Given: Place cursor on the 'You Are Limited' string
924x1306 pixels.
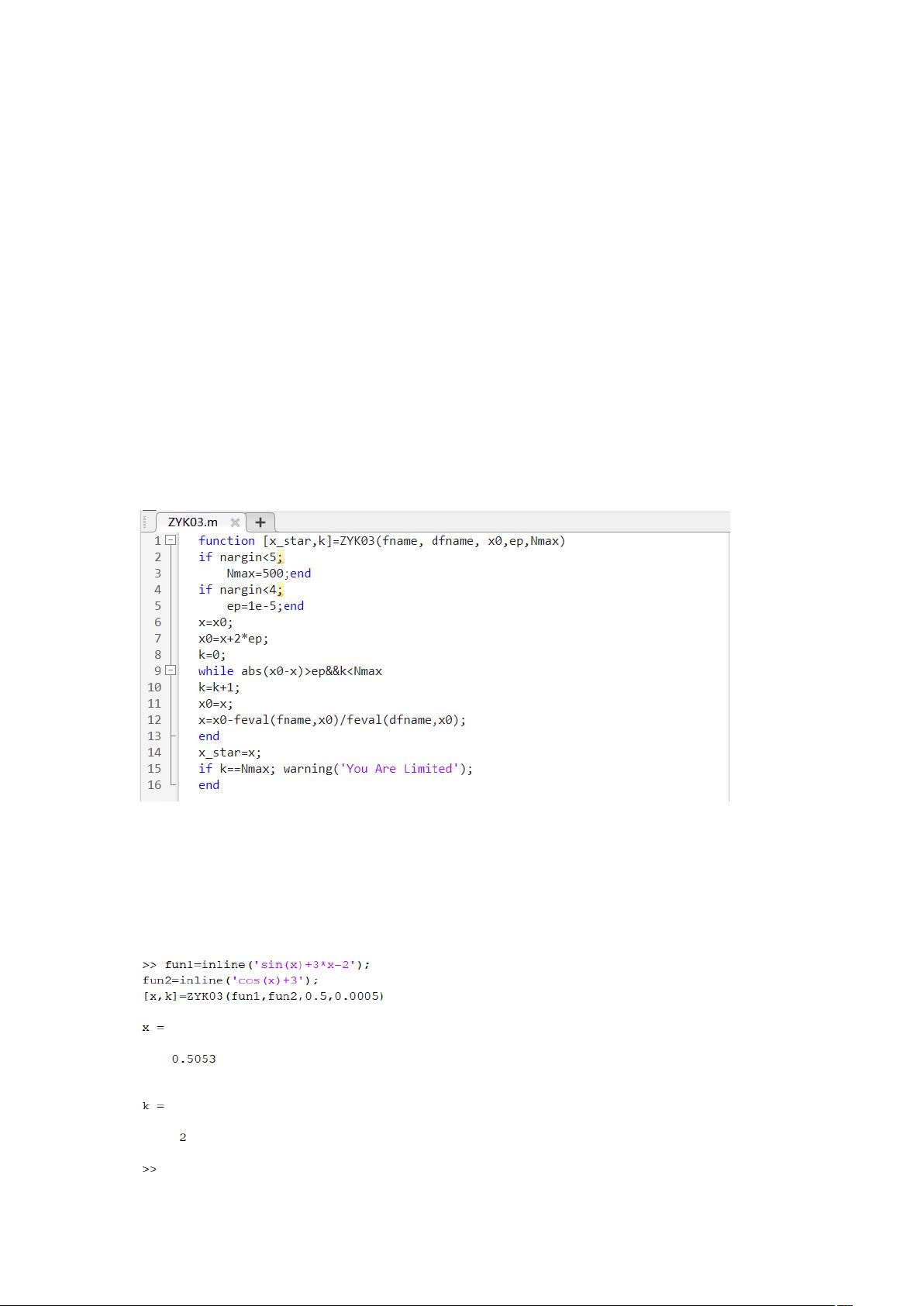Looking at the screenshot, I should [x=399, y=768].
